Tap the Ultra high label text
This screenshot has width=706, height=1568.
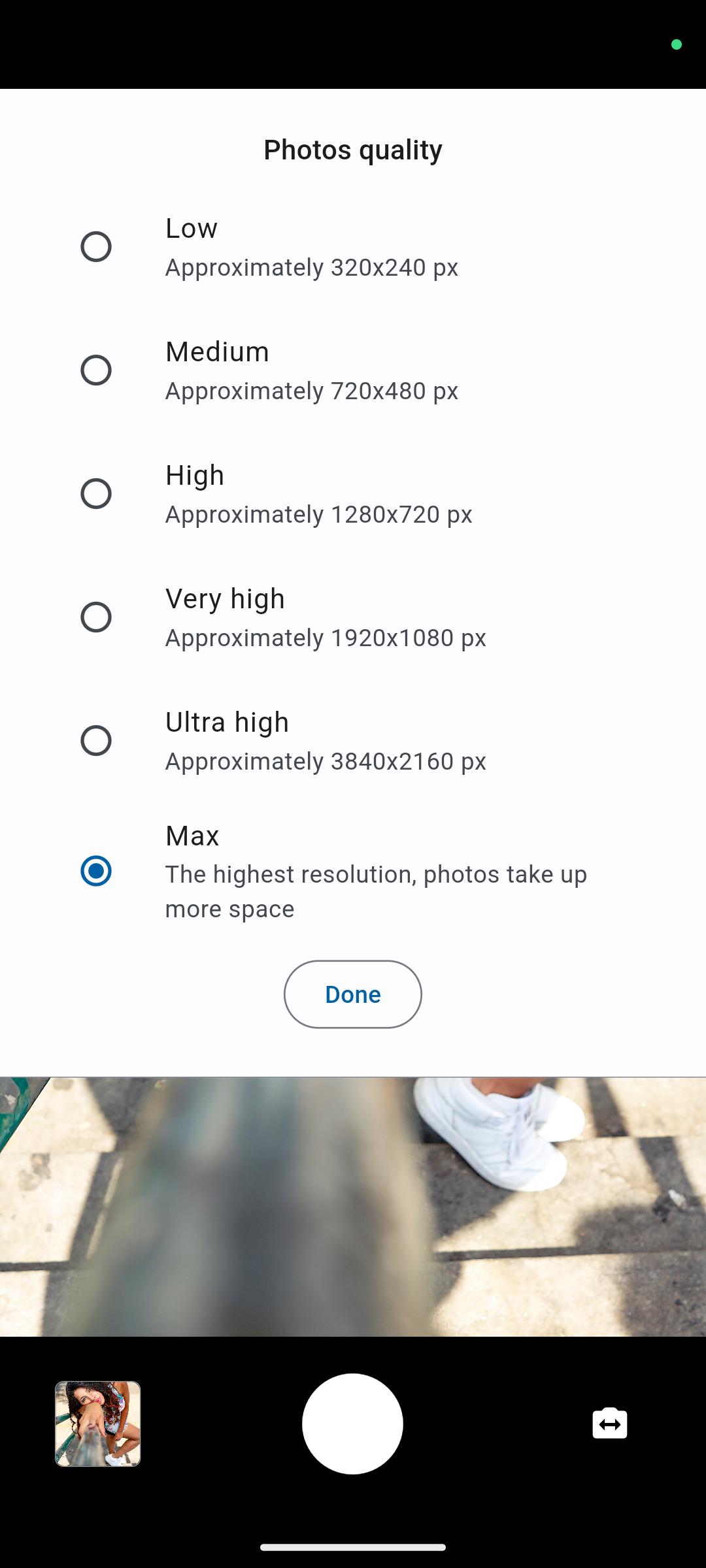coord(227,723)
